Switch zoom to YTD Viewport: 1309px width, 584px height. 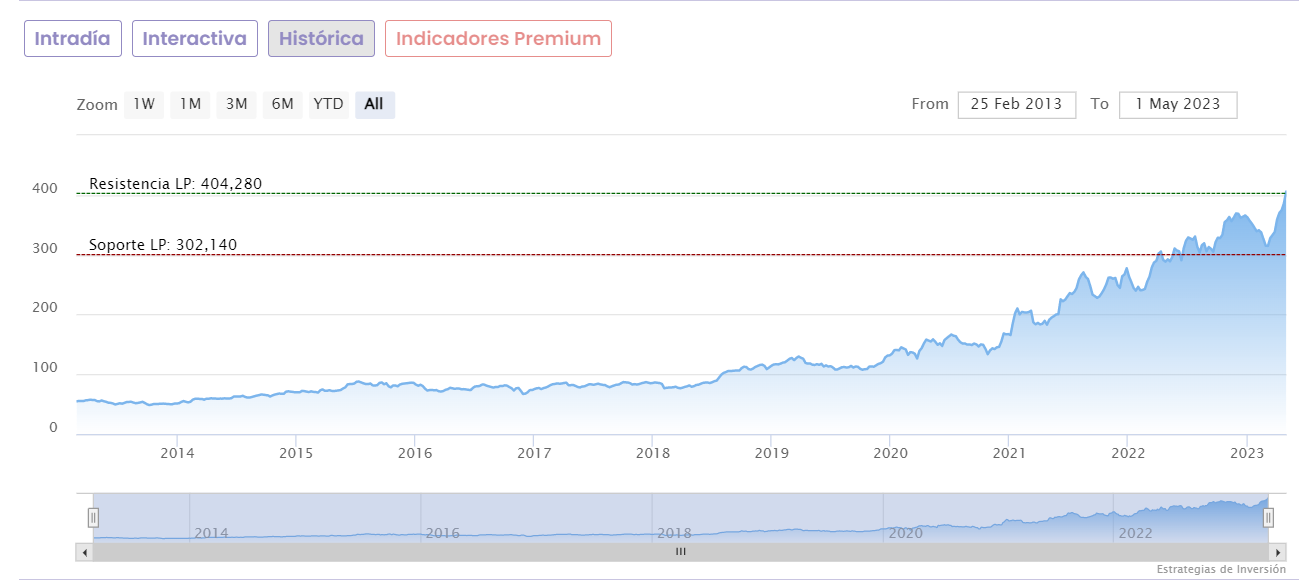point(328,104)
